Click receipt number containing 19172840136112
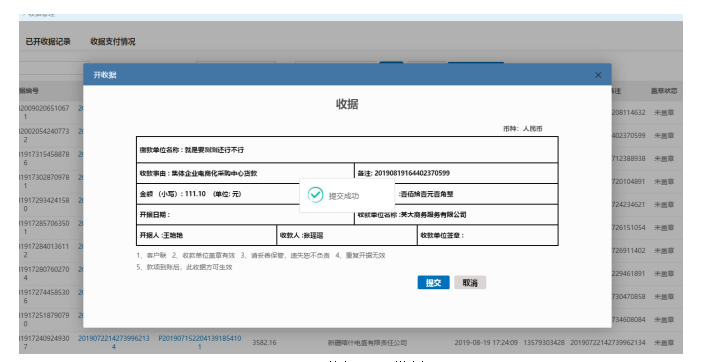Screen dimensions: 714x362 tap(44, 250)
